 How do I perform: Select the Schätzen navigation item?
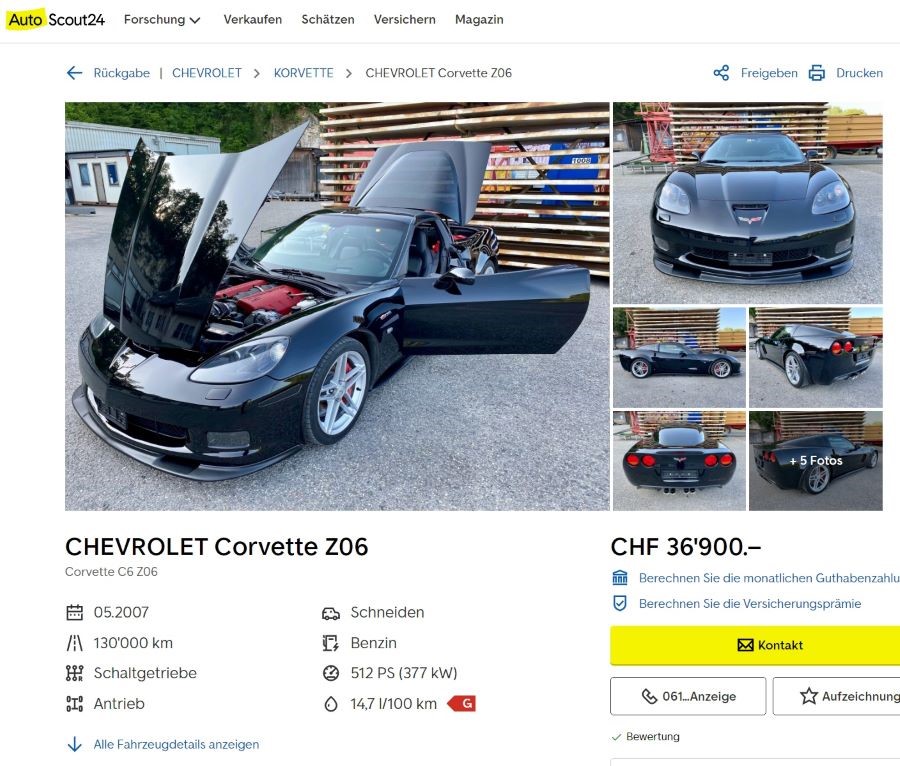[x=328, y=20]
